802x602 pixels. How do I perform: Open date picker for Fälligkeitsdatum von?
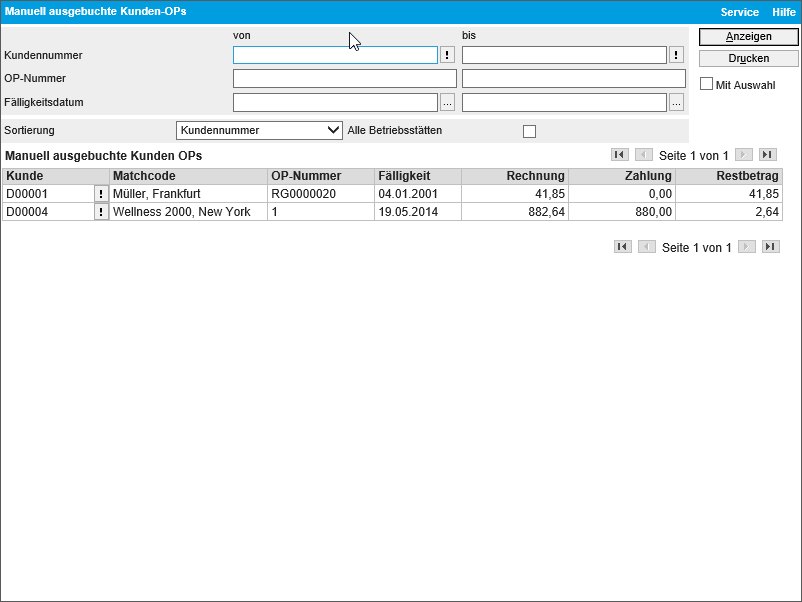tap(447, 103)
